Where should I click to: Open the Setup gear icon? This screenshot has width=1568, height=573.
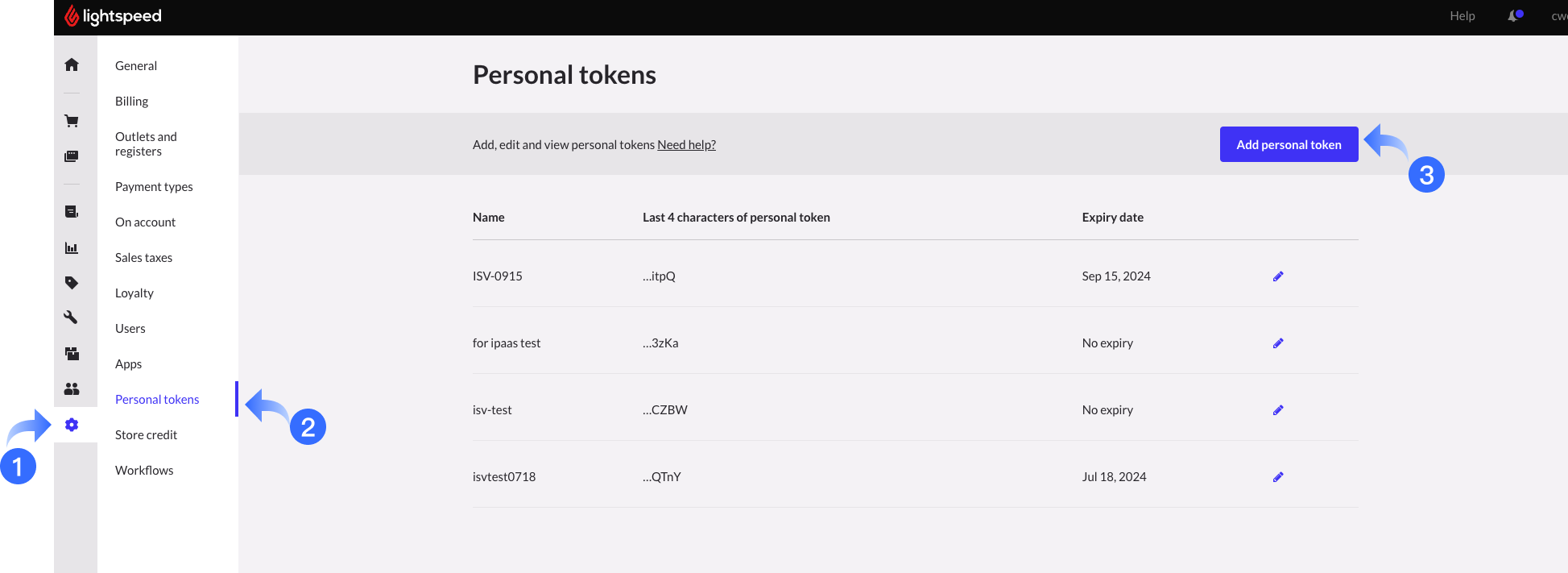pos(72,425)
